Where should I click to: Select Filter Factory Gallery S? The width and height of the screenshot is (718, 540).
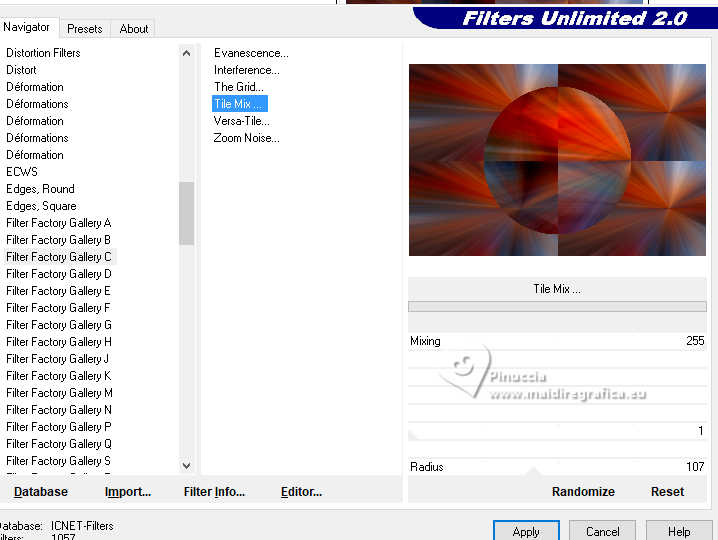(x=58, y=460)
